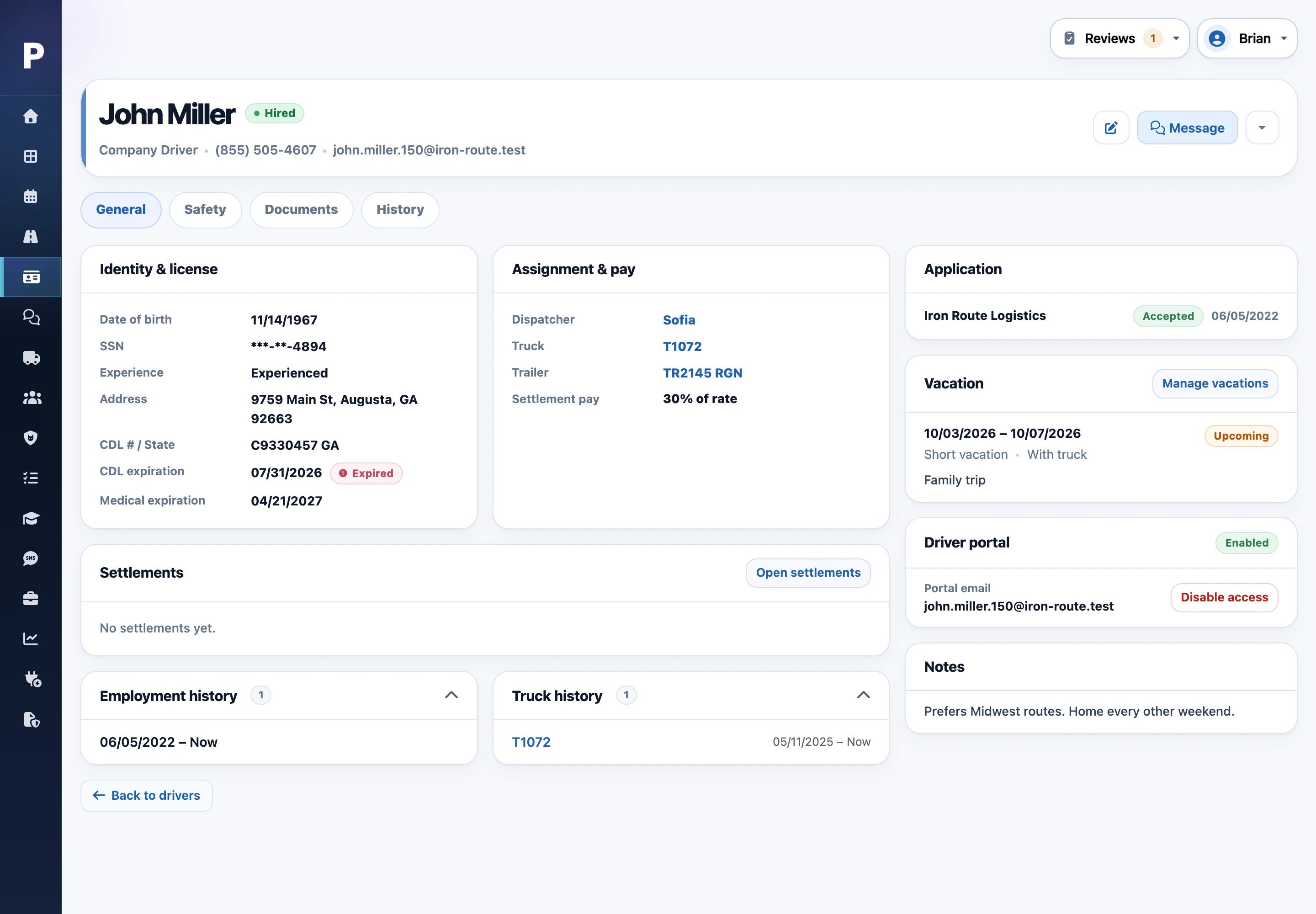Collapse the Truck history section
This screenshot has height=914, width=1316.
pyautogui.click(x=864, y=695)
